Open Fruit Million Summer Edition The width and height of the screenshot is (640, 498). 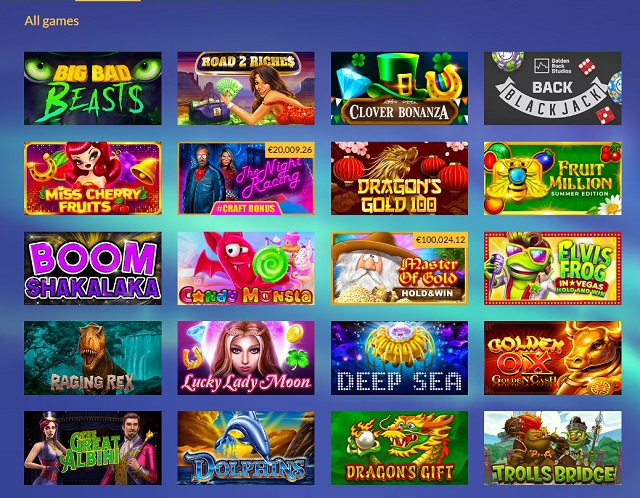(553, 178)
